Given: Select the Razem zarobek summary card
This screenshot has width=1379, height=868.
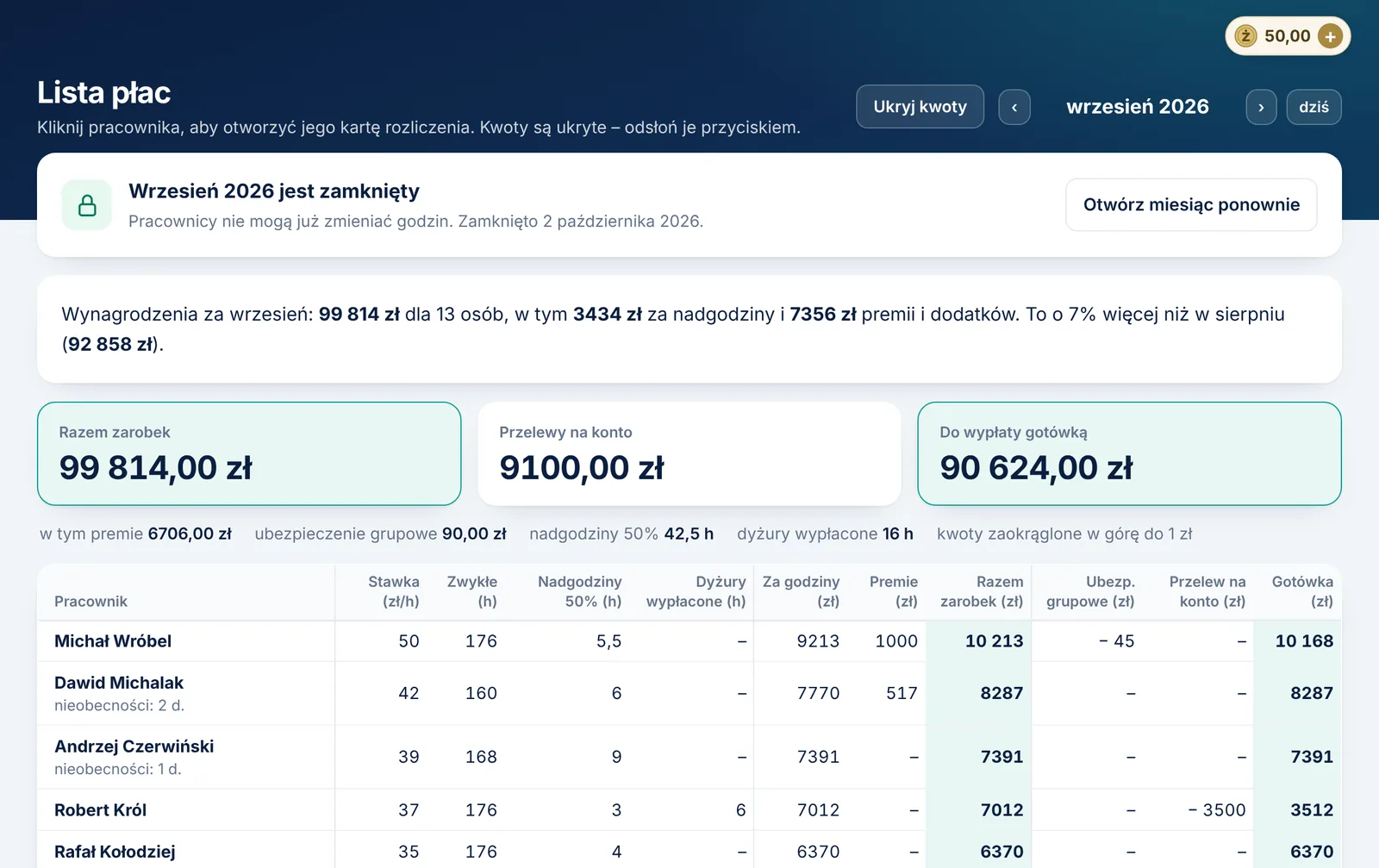Looking at the screenshot, I should (x=249, y=453).
